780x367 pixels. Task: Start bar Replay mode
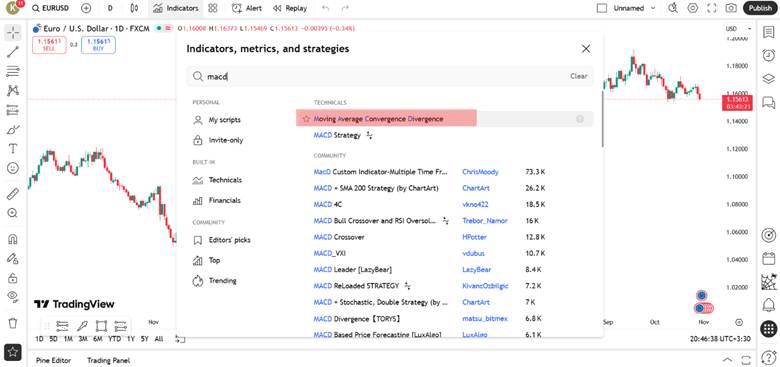point(290,8)
